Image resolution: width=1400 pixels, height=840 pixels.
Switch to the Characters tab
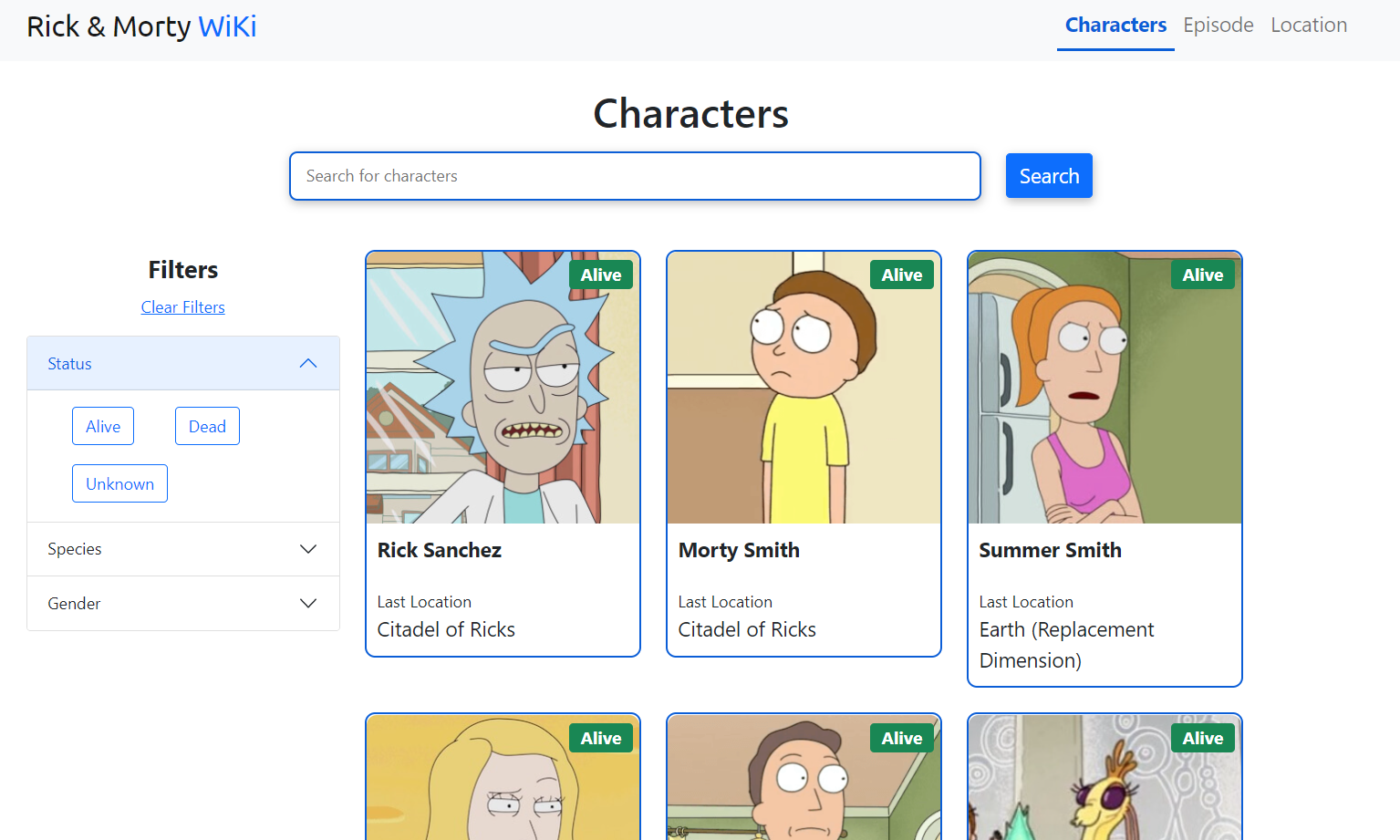click(x=1115, y=25)
